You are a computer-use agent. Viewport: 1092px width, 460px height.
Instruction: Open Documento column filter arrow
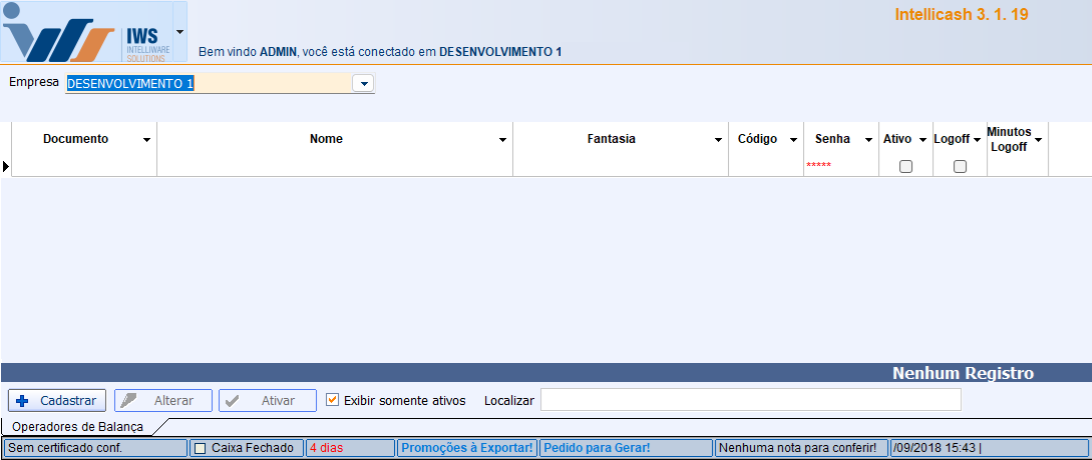coord(147,140)
